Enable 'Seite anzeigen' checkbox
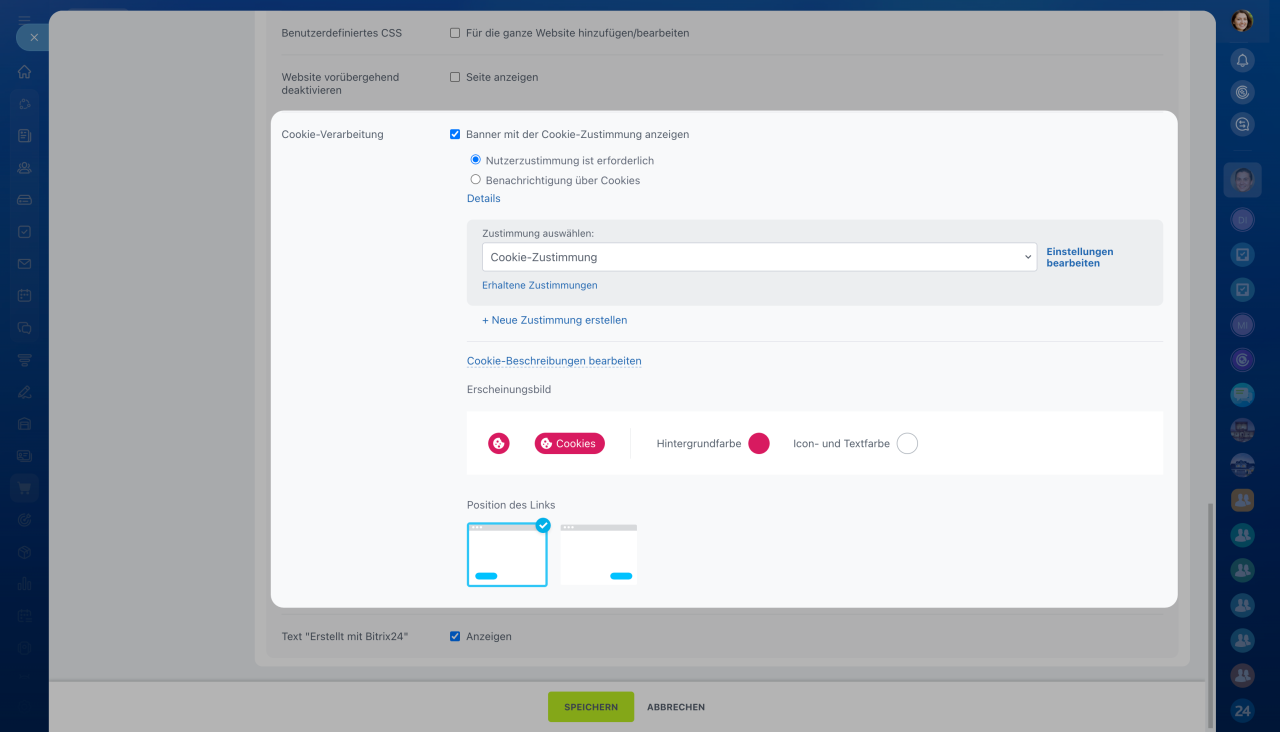This screenshot has height=732, width=1280. (455, 77)
